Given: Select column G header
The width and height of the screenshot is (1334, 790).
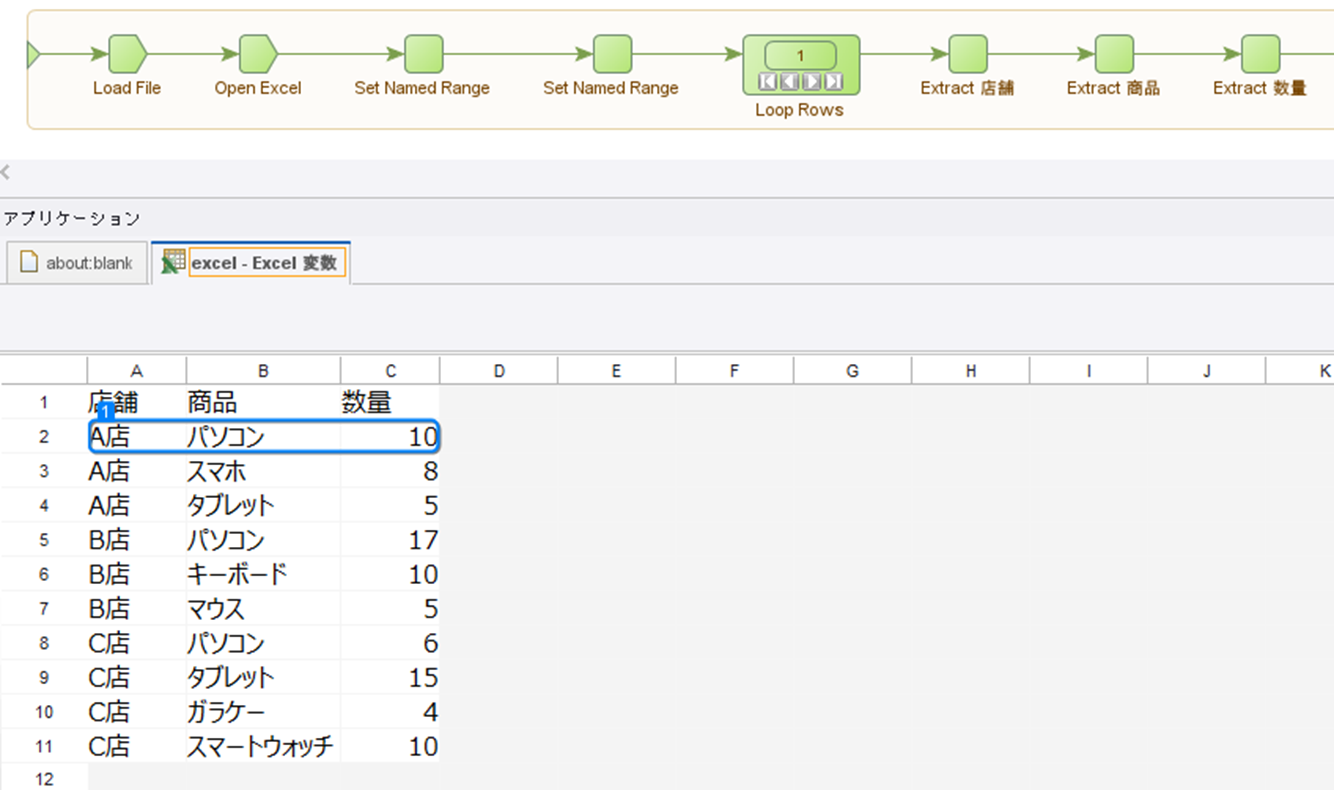Looking at the screenshot, I should [x=852, y=371].
